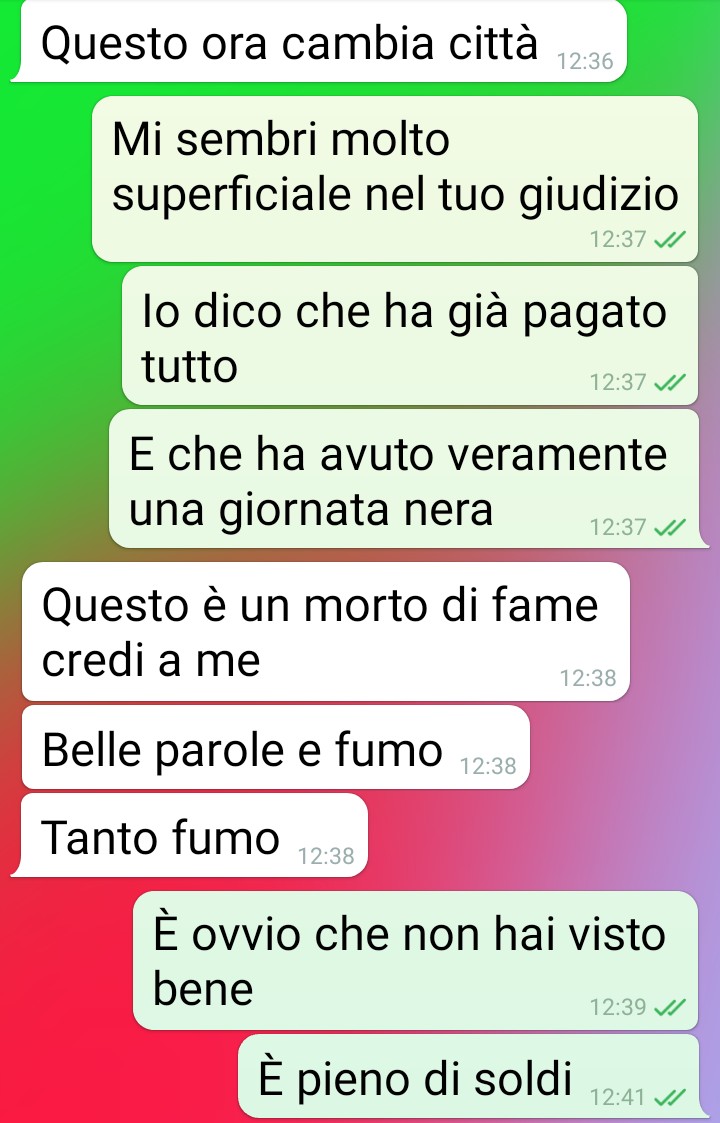Select the 'Belle parole e fumo' message

[276, 746]
